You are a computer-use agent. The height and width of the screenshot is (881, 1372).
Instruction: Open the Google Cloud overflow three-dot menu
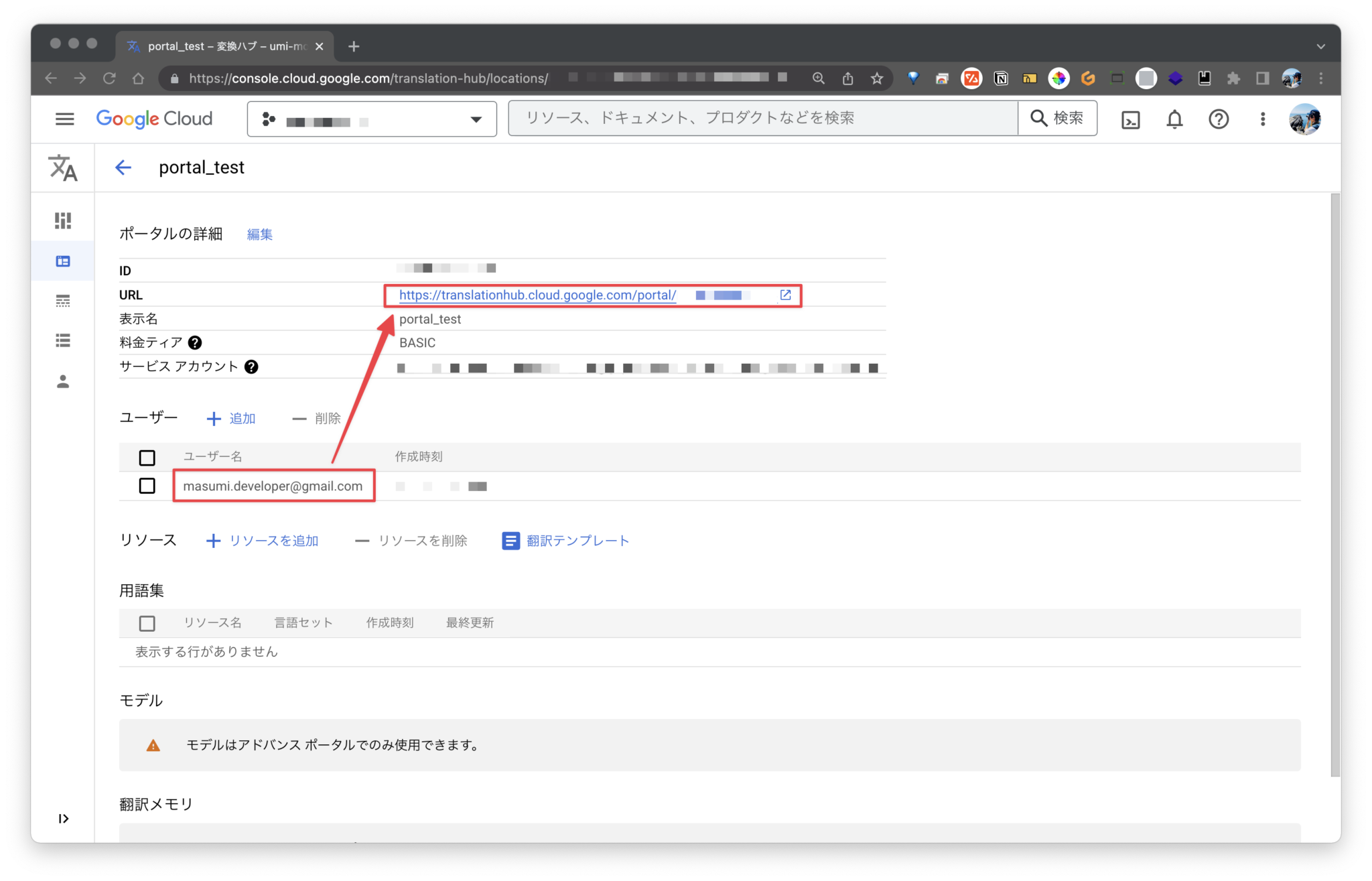[x=1262, y=119]
